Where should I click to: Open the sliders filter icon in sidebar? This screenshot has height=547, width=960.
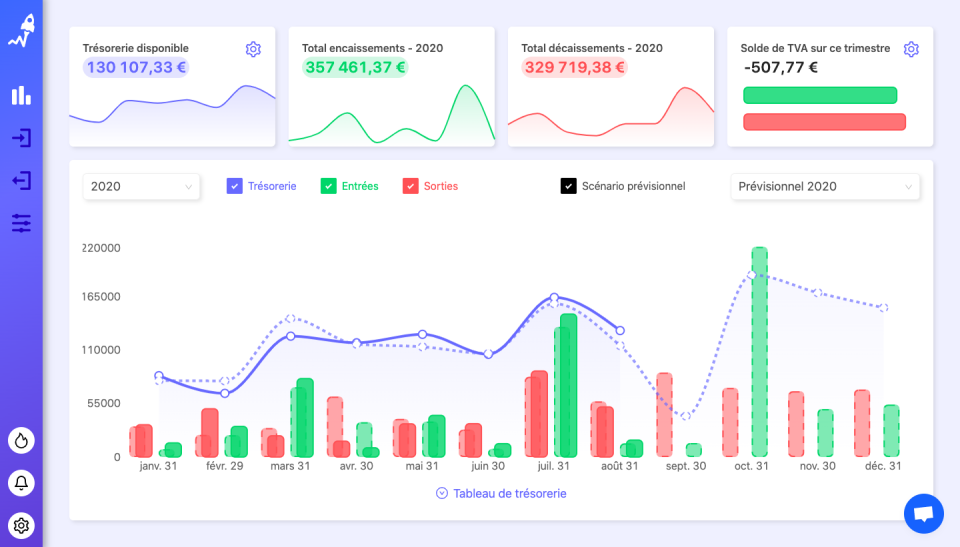click(21, 223)
